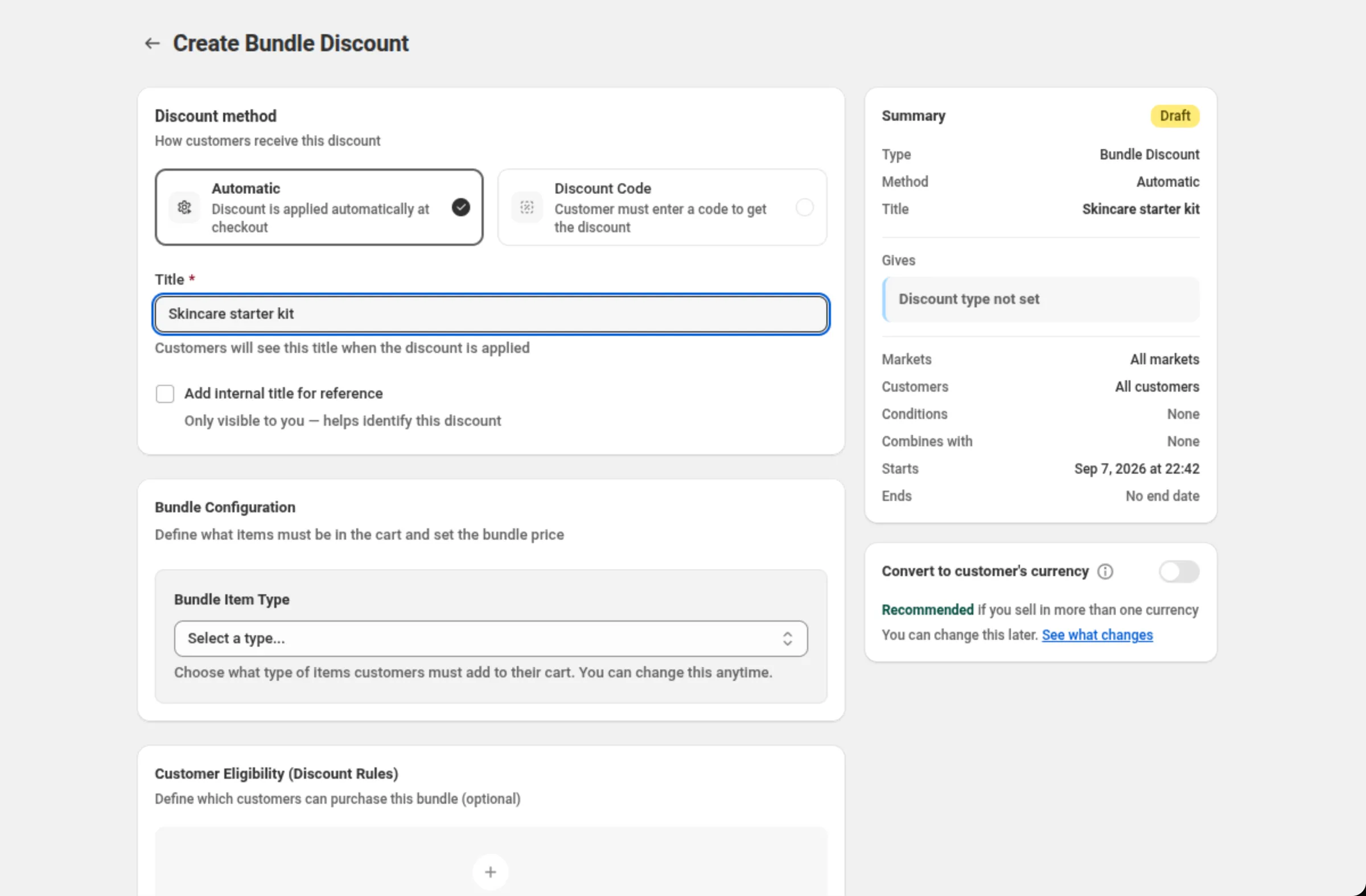Click the Draft status badge
1366x896 pixels.
tap(1174, 116)
